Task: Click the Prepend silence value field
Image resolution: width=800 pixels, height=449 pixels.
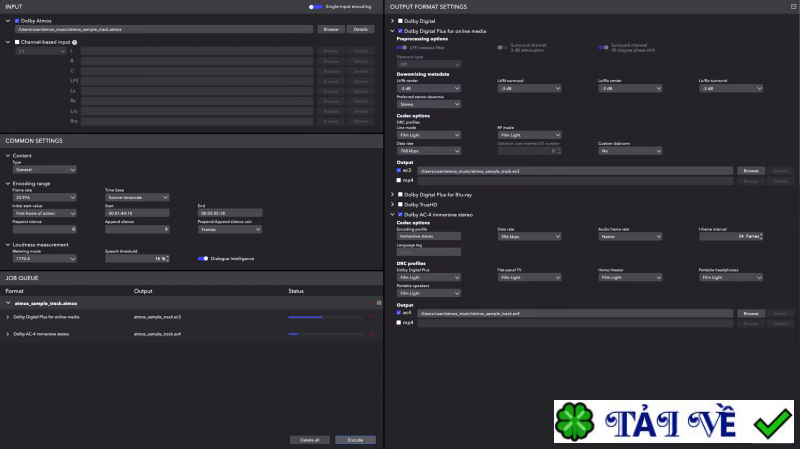Action: pyautogui.click(x=44, y=230)
